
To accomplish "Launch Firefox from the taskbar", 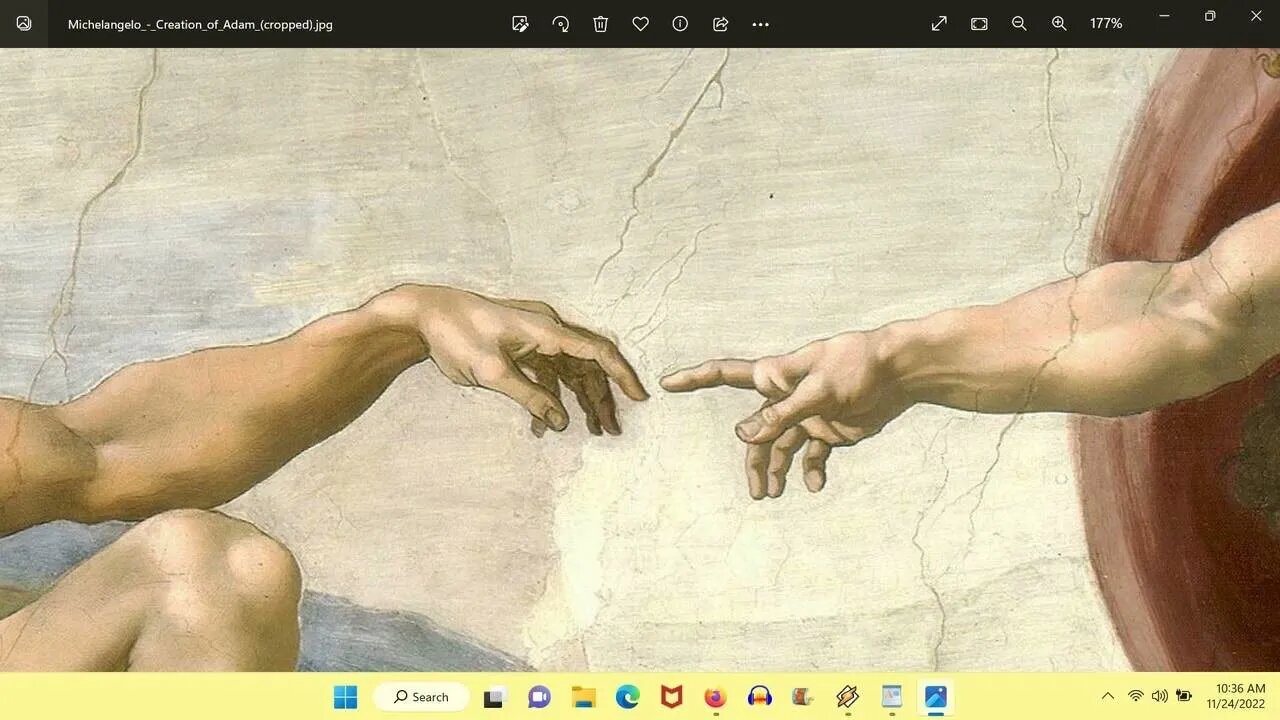I will click(x=715, y=697).
